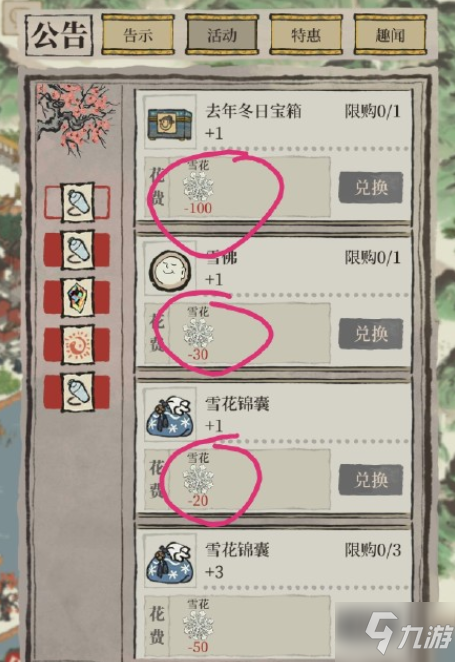Switch to the 活动 tab

[222, 35]
